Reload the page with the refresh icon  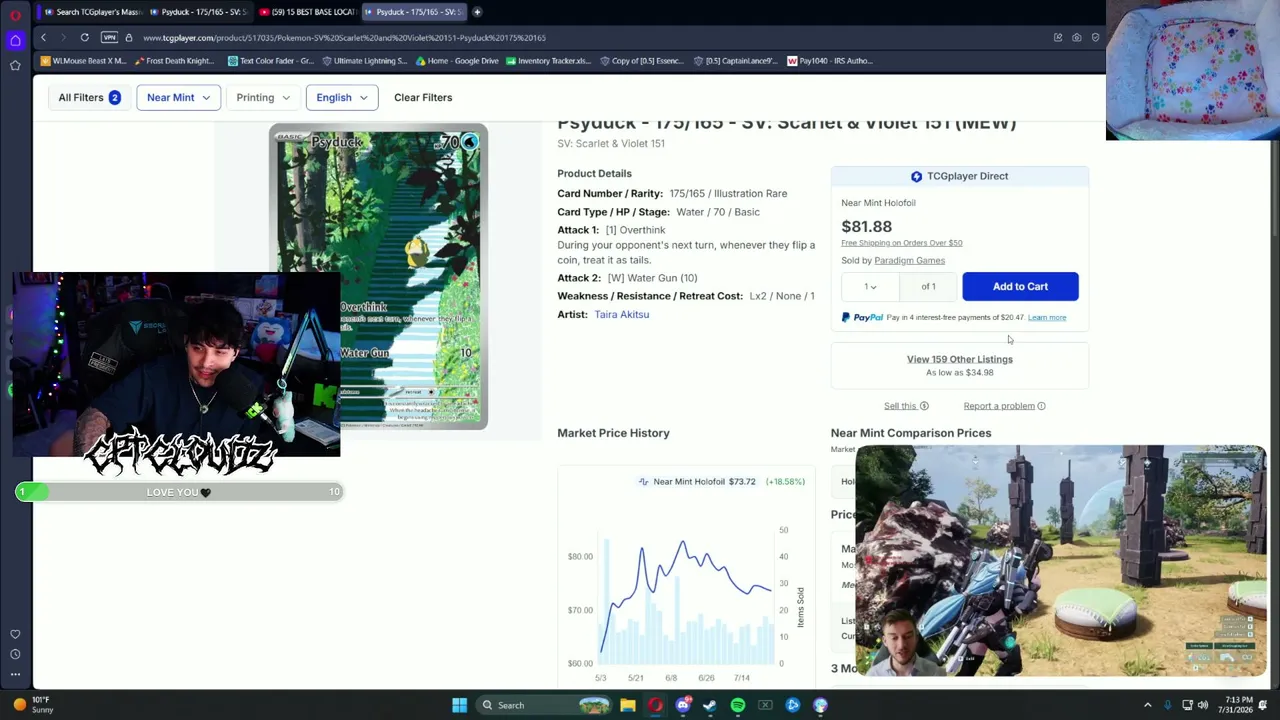[x=85, y=38]
